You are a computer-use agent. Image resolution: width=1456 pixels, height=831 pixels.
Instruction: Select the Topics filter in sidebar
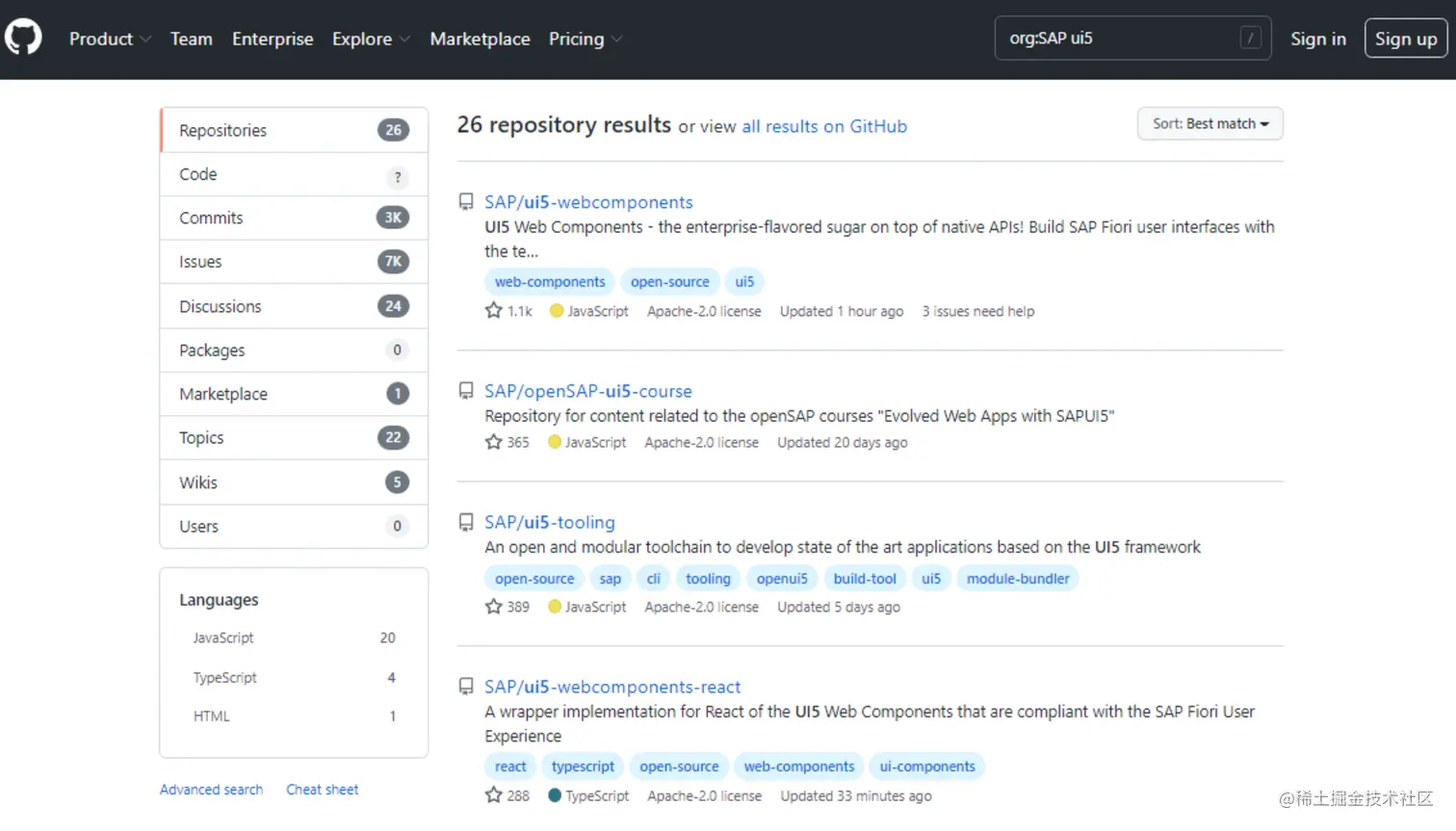pos(294,438)
